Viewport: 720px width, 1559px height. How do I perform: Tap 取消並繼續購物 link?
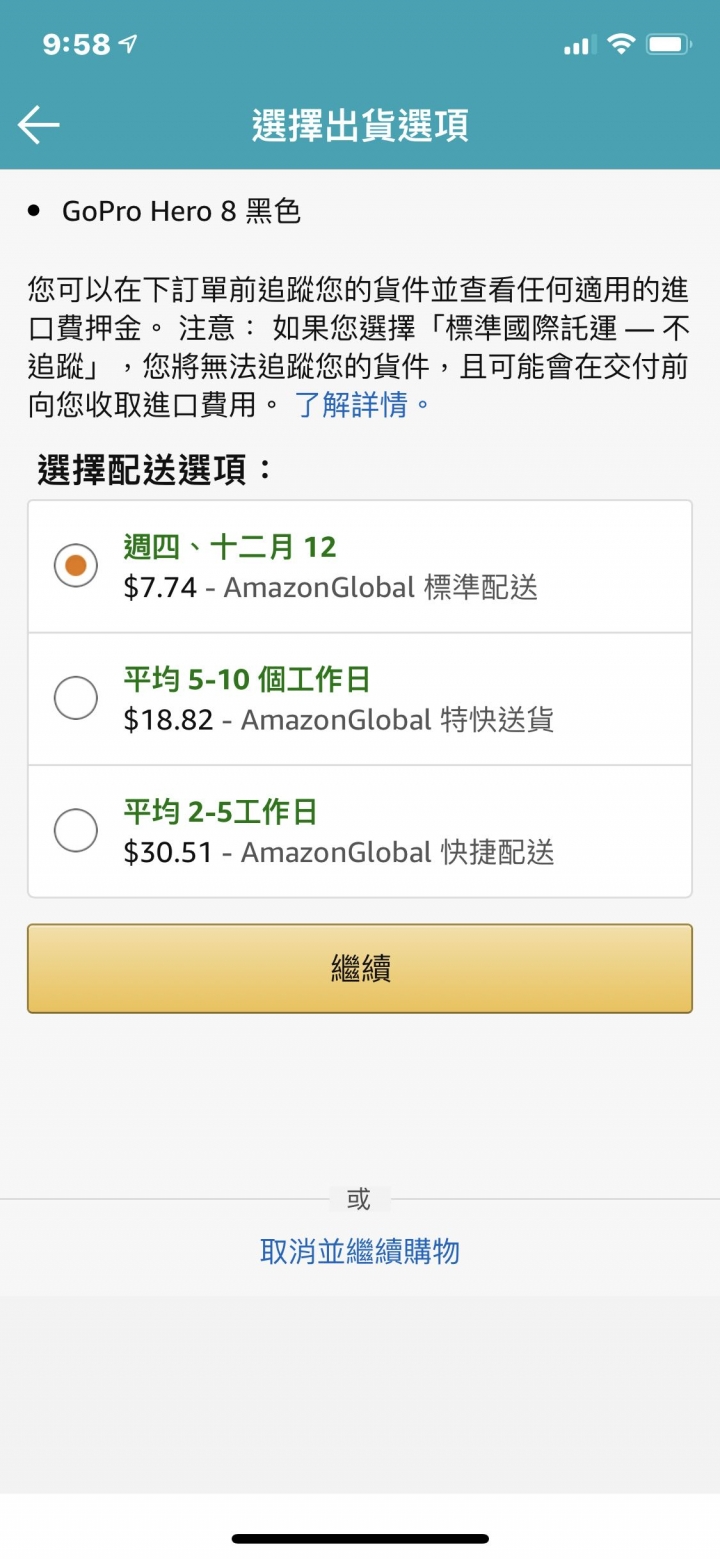(360, 1251)
